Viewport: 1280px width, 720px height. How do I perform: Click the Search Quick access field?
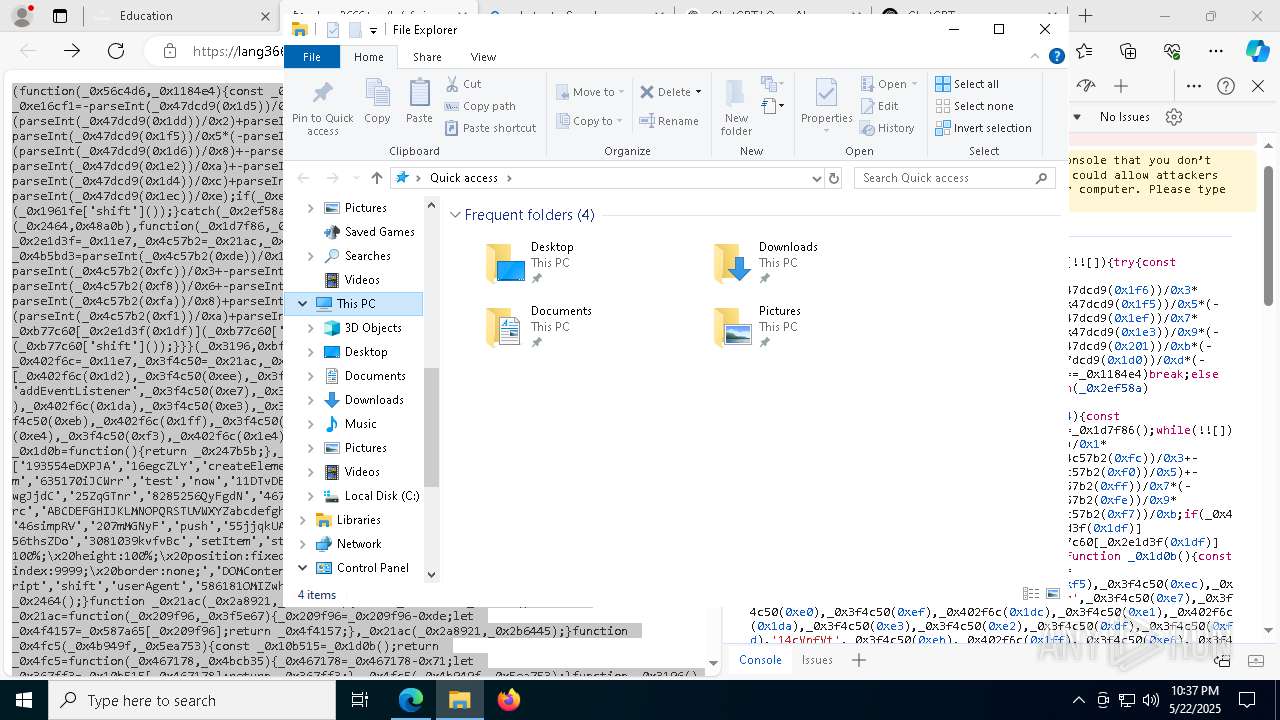pyautogui.click(x=955, y=178)
